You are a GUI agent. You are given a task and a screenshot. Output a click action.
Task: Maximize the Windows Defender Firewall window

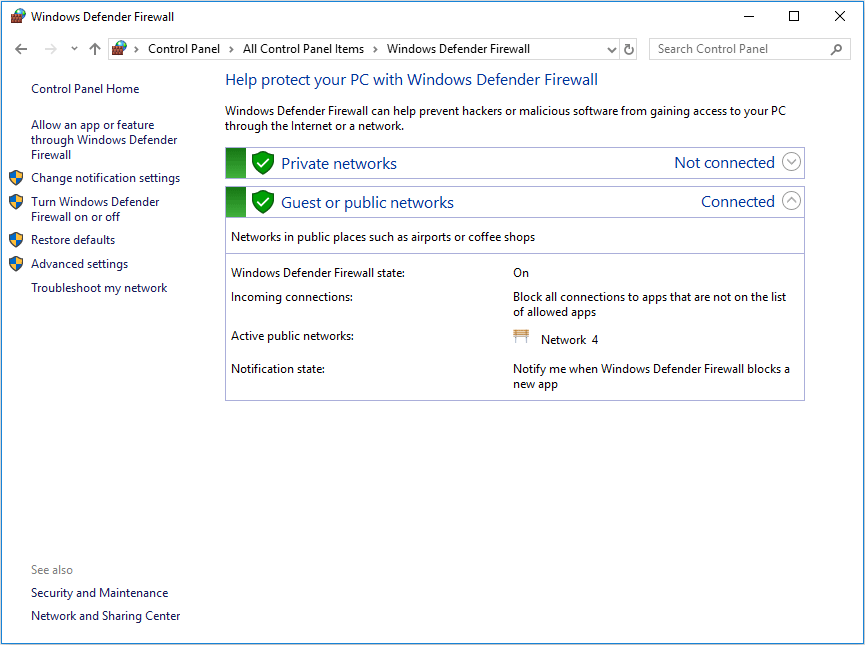[794, 17]
